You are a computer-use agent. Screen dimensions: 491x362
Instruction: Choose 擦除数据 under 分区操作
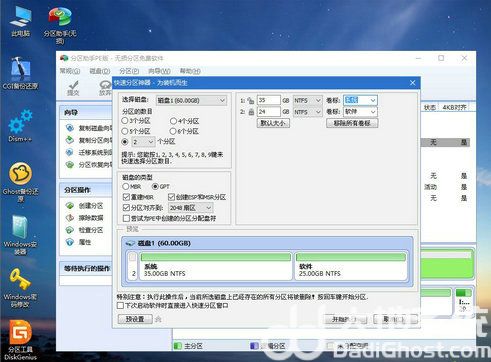pyautogui.click(x=85, y=218)
